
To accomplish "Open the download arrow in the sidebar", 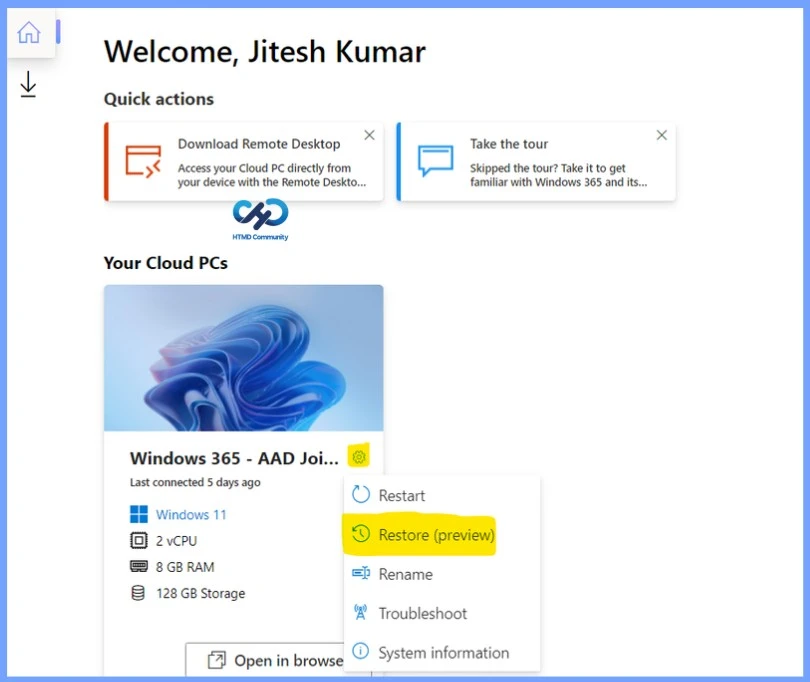I will coord(28,84).
